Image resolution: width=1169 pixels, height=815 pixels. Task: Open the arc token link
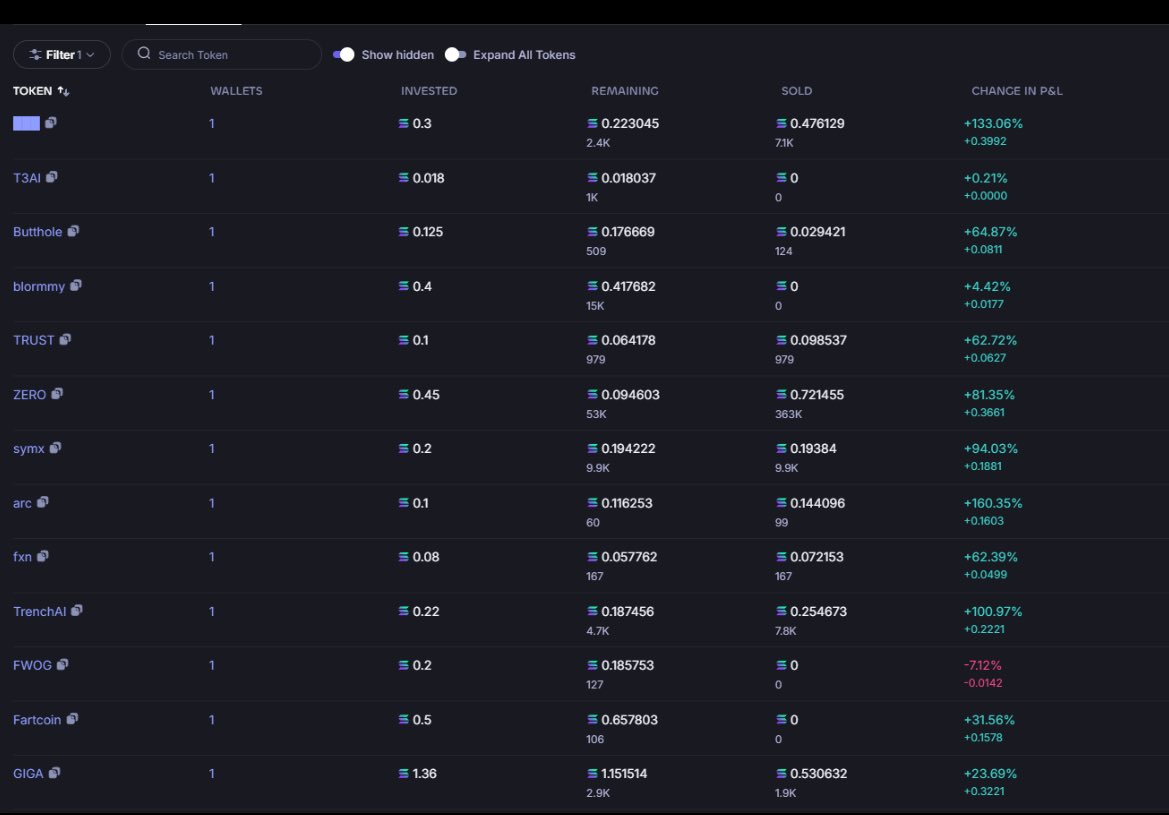tap(22, 503)
